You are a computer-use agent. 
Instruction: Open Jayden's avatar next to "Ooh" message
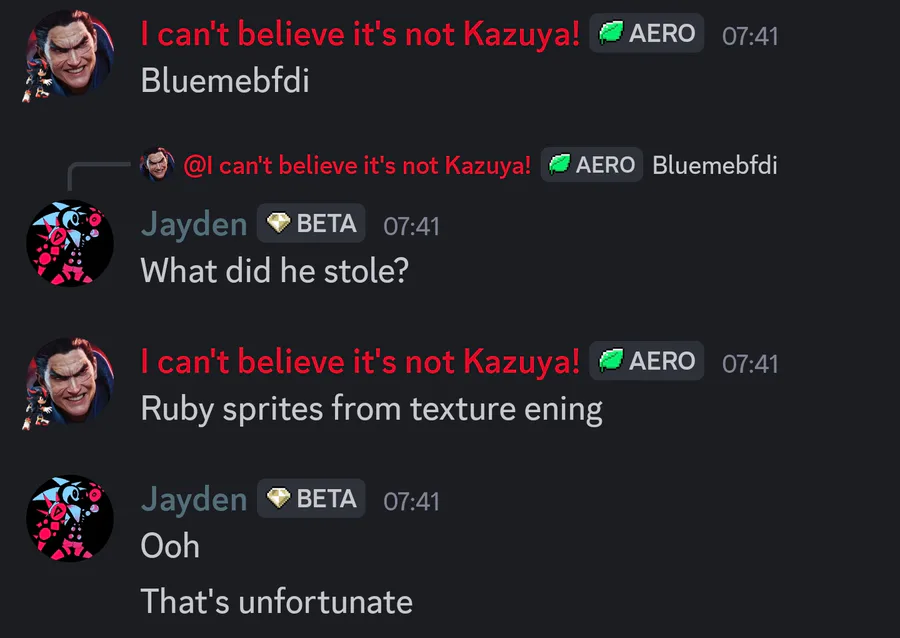pyautogui.click(x=69, y=519)
